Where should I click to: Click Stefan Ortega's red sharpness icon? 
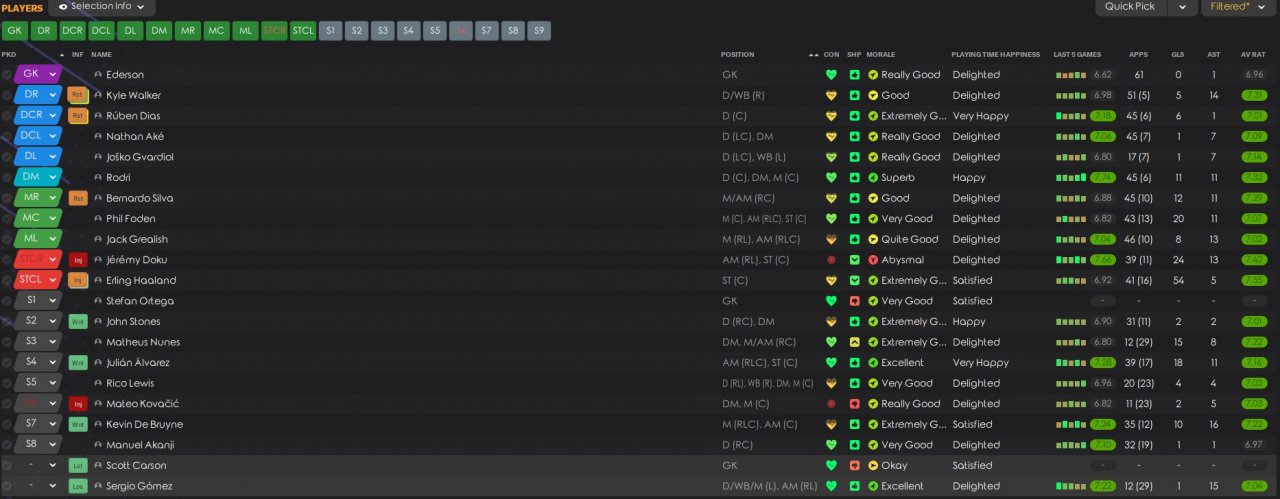(854, 301)
